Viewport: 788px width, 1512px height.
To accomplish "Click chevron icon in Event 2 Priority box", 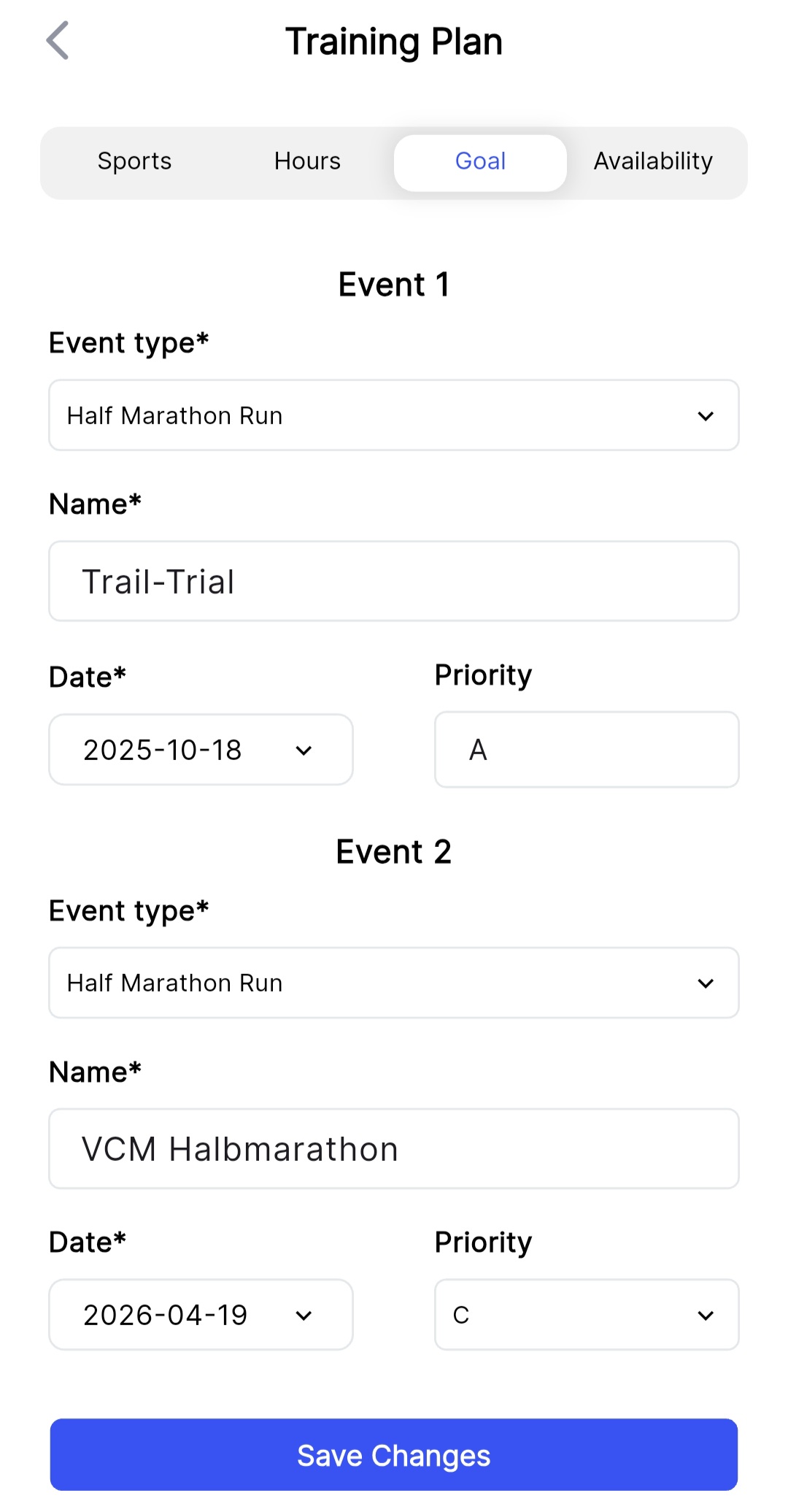I will click(x=706, y=1316).
